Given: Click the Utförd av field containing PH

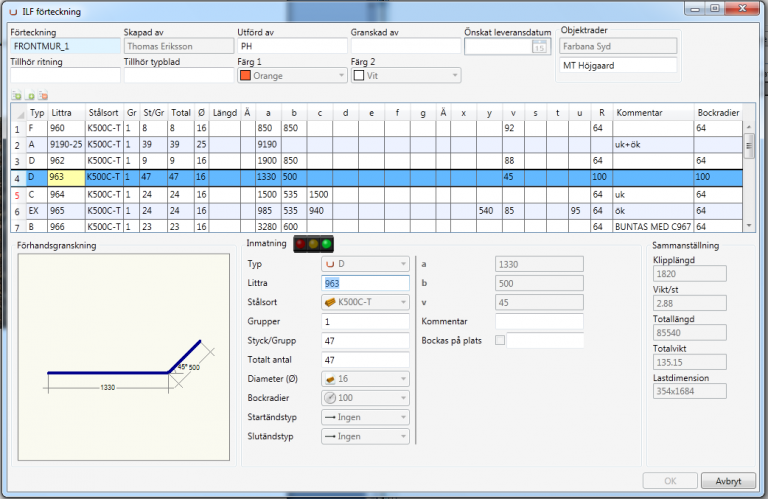Looking at the screenshot, I should pyautogui.click(x=290, y=46).
